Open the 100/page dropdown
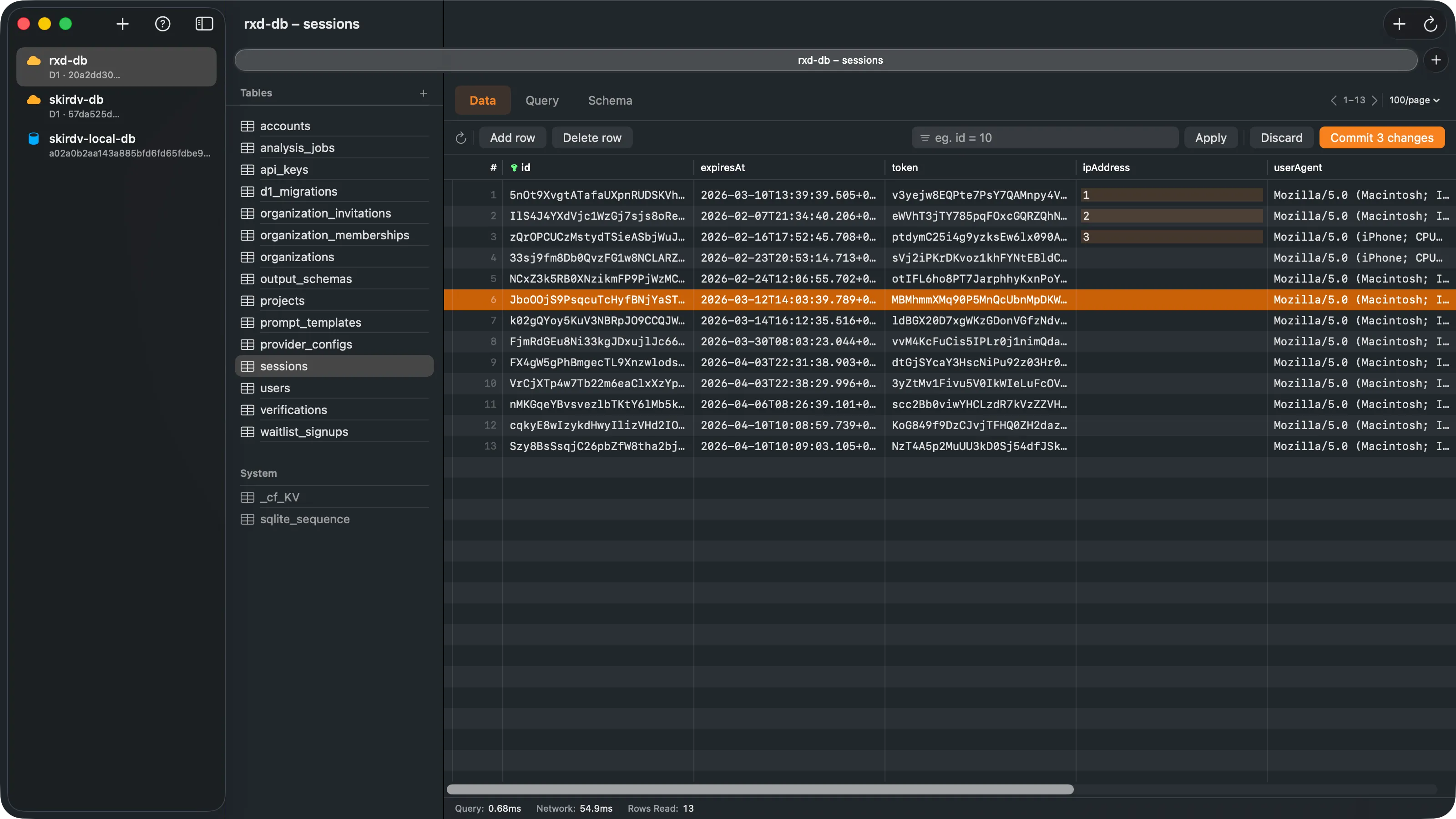The width and height of the screenshot is (1456, 819). tap(1415, 100)
